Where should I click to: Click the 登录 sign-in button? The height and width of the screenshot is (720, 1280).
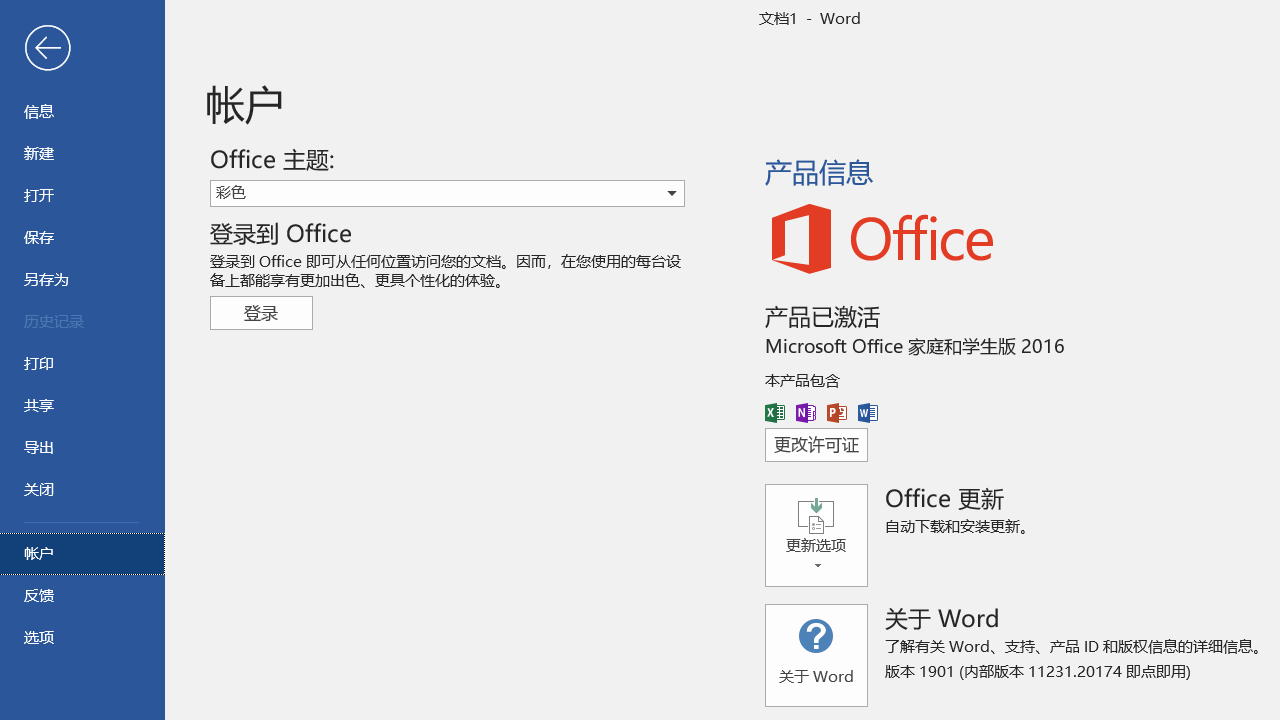(261, 313)
